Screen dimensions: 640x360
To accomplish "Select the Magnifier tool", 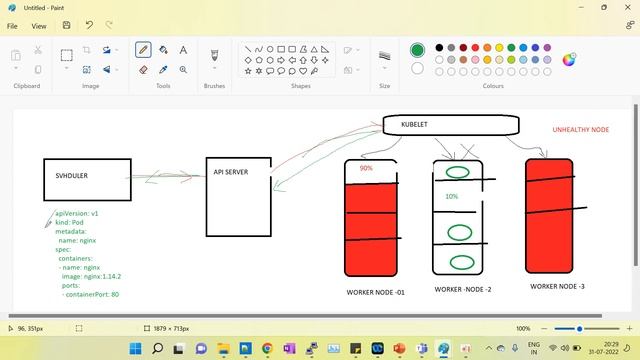I will 183,70.
